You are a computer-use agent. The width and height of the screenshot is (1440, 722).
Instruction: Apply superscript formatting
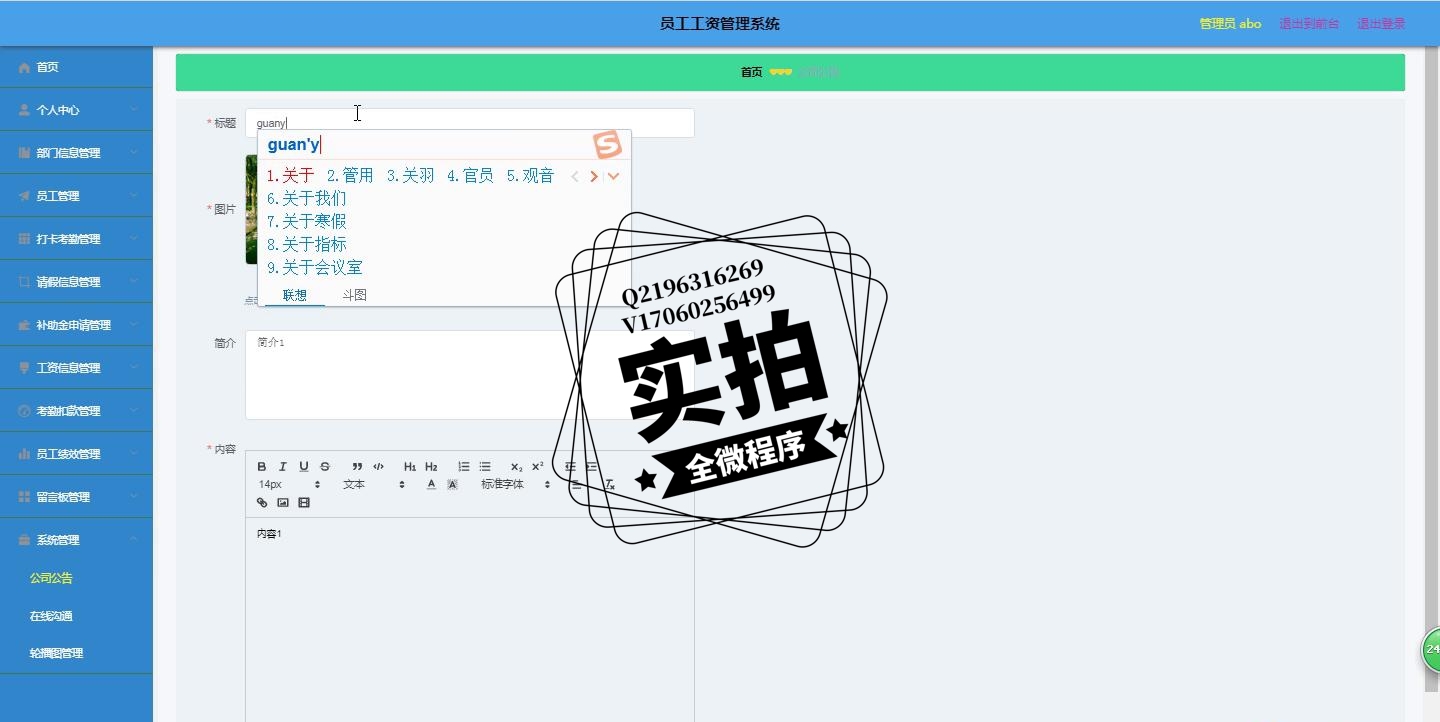point(537,467)
